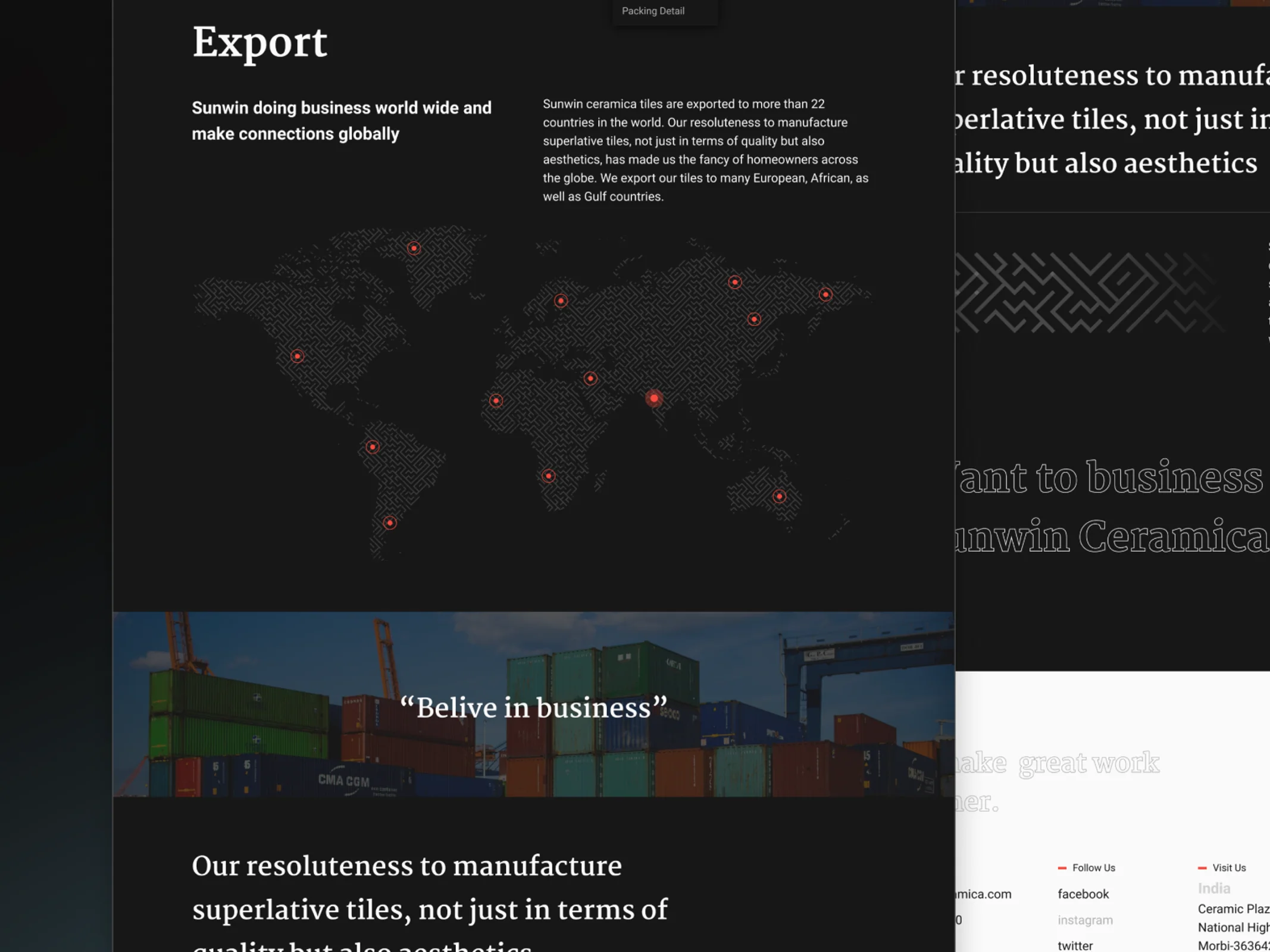Viewport: 1270px width, 952px height.
Task: Click the "Sunwin doing business world wide" subheading
Action: 342,121
